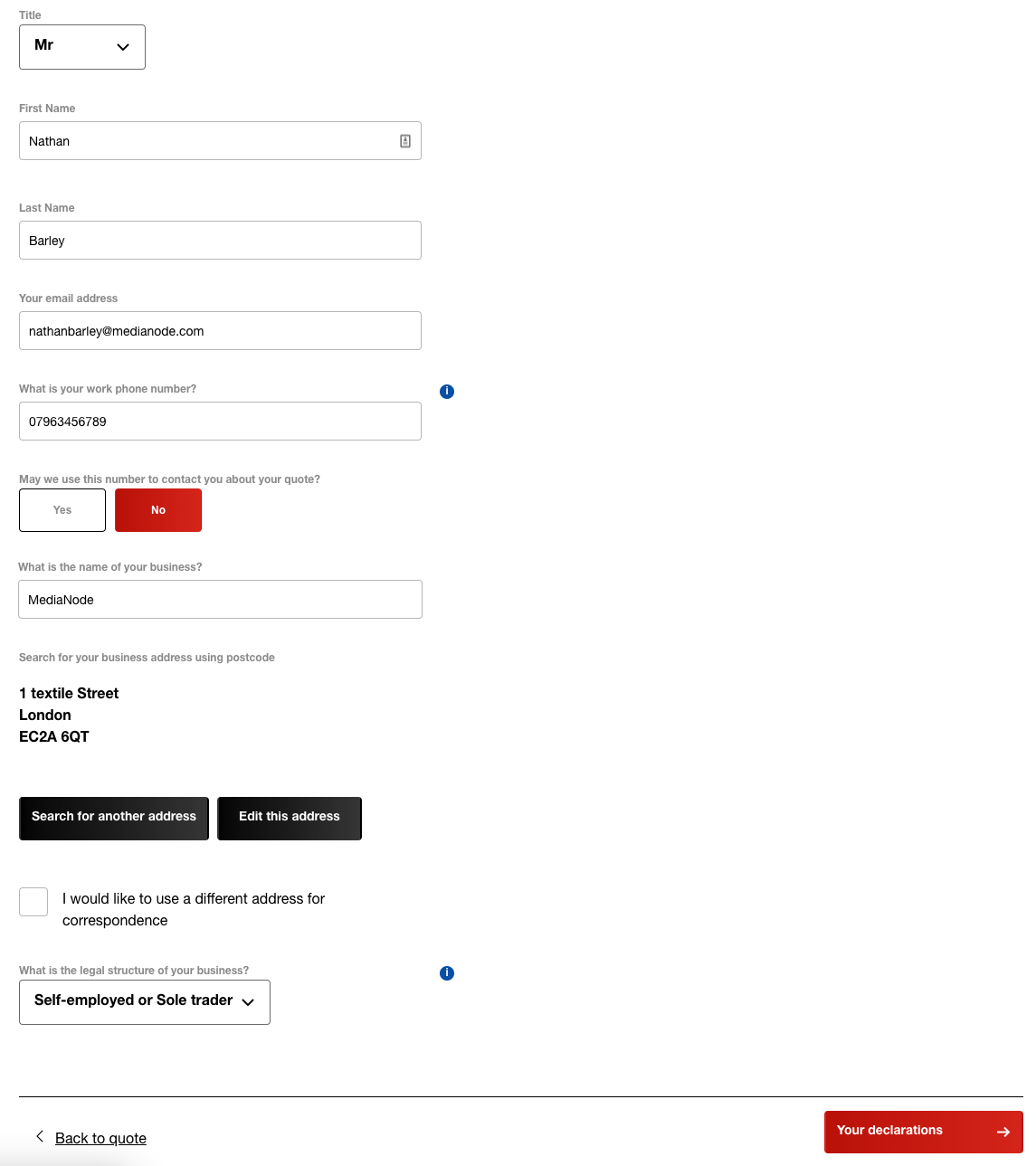Click the 'London' address line
1036x1166 pixels.
45,715
